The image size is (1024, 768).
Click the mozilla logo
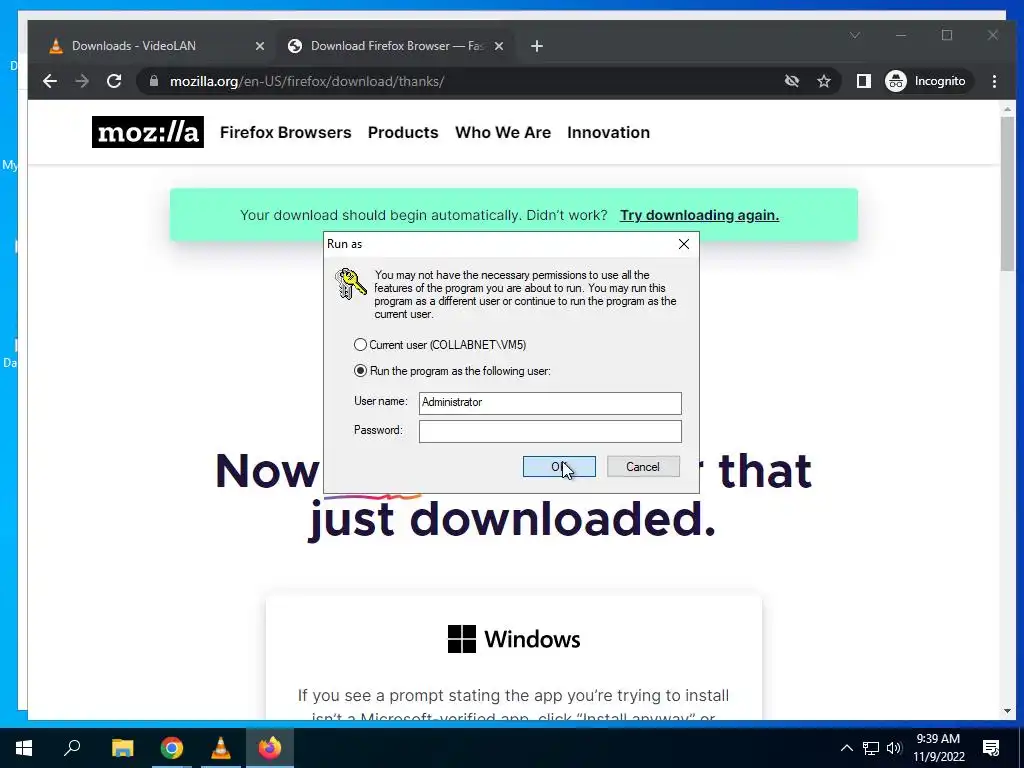pos(148,132)
